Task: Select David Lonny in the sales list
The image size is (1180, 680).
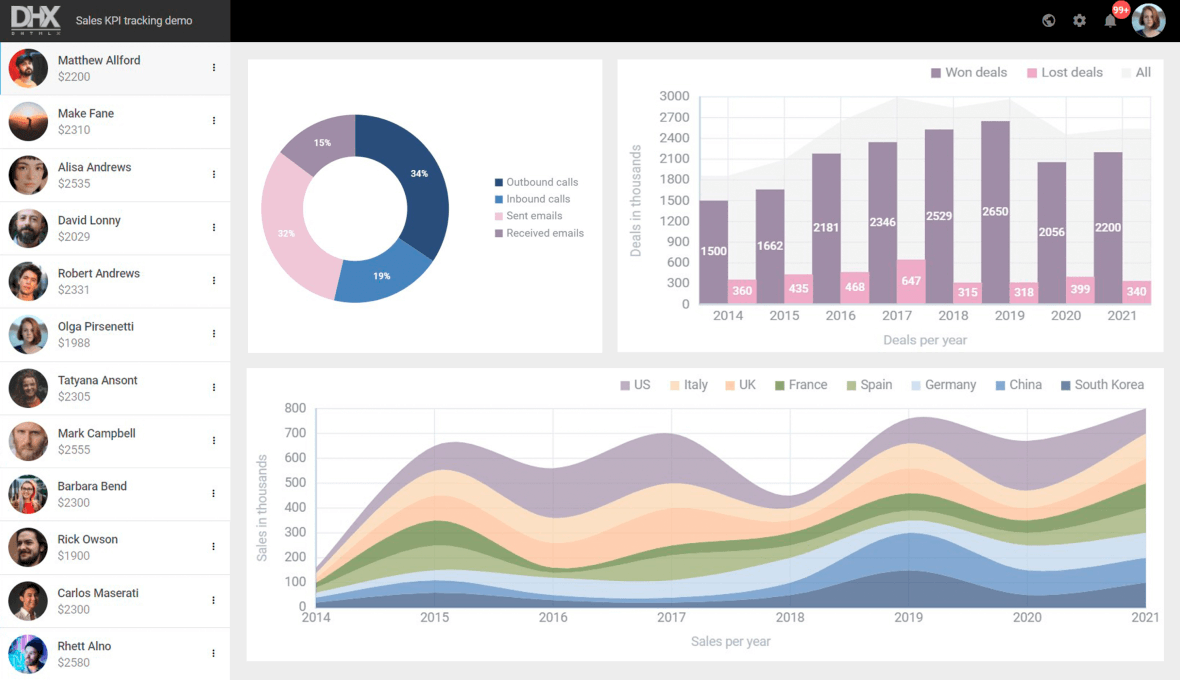Action: pyautogui.click(x=100, y=228)
